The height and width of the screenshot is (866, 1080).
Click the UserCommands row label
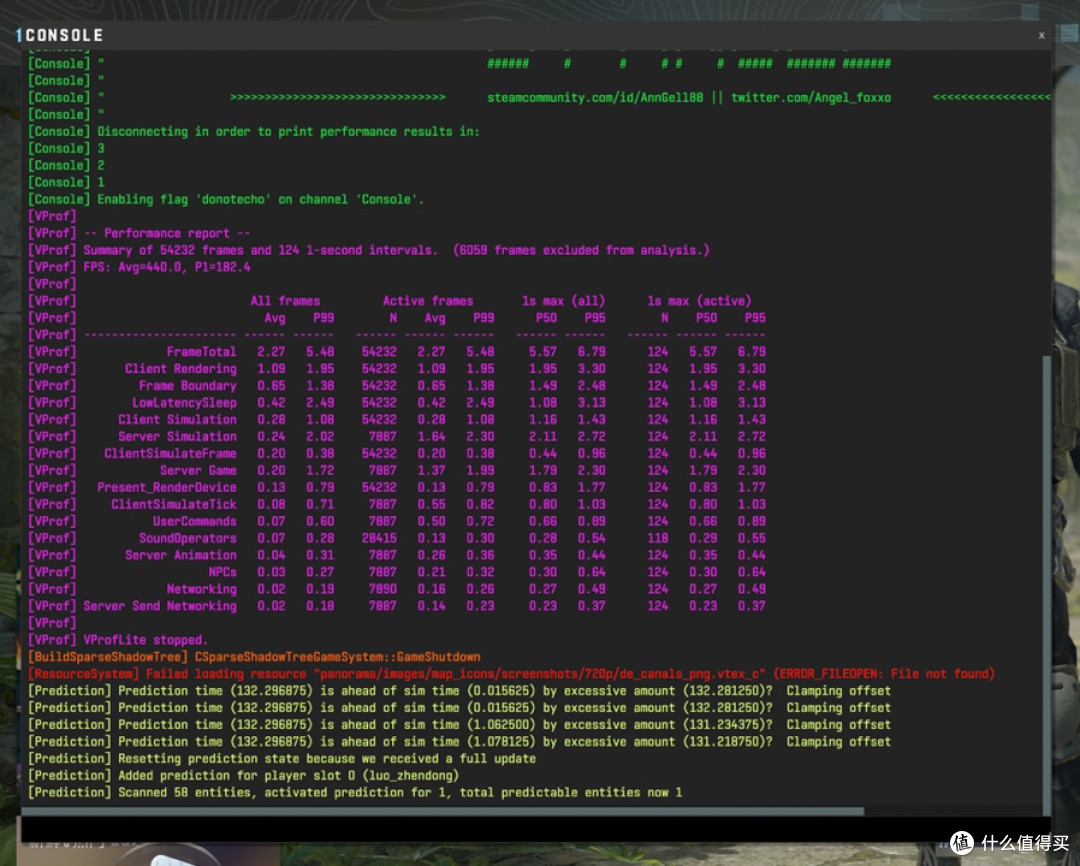(x=194, y=522)
